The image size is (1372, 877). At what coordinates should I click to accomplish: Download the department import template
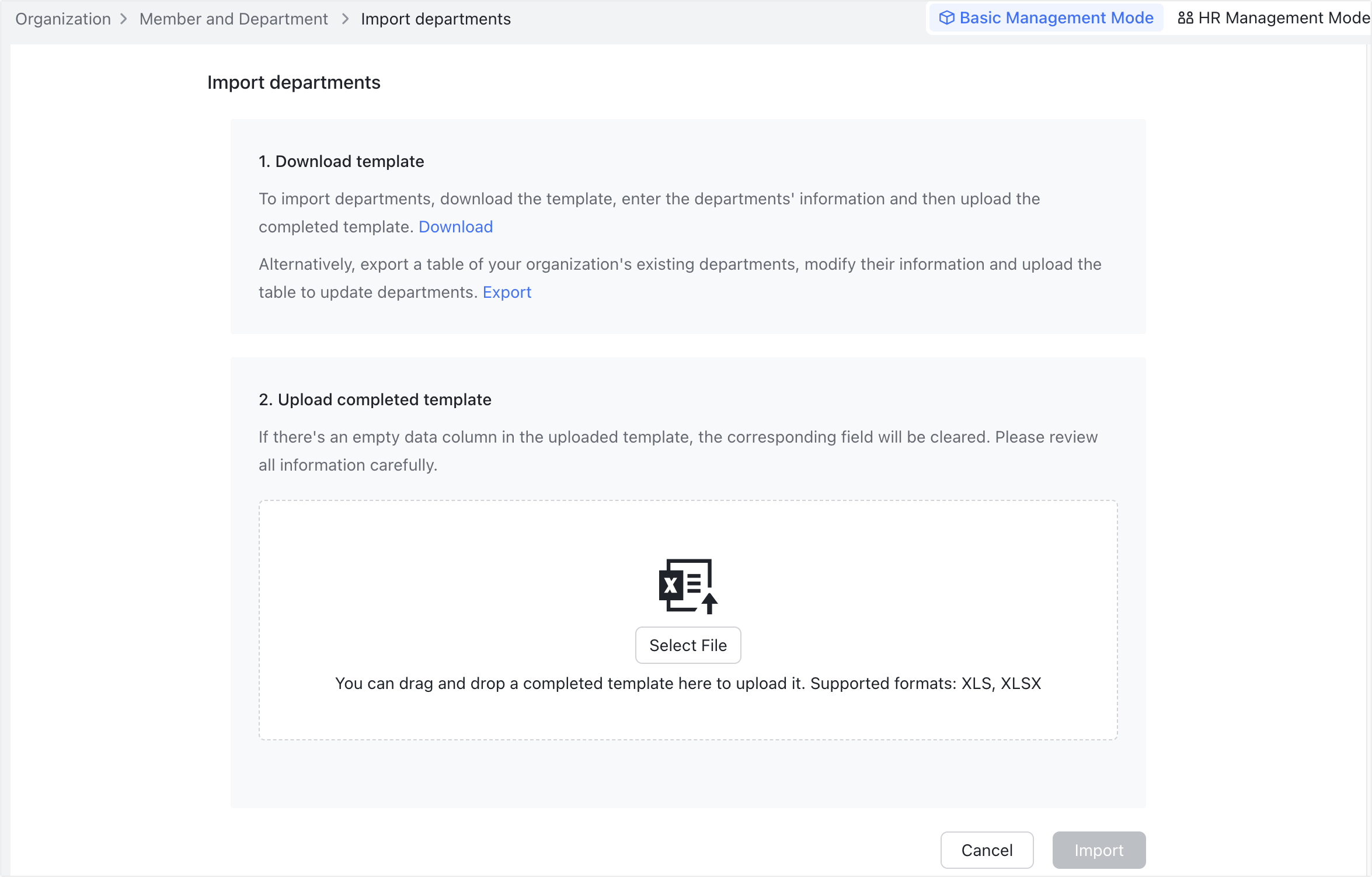455,227
